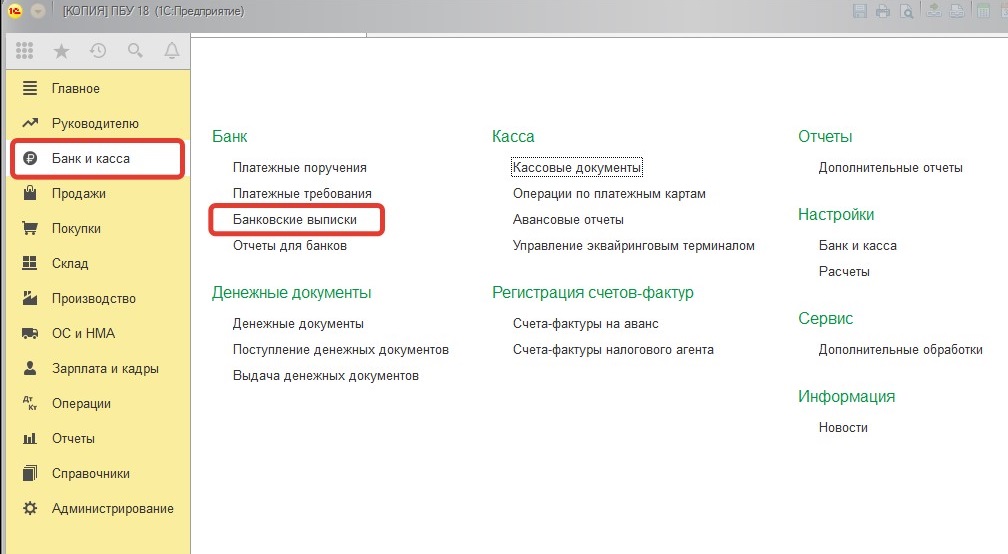Viewport: 1008px width, 554px height.
Task: Open the Банк и касса settings link
Action: (x=858, y=246)
